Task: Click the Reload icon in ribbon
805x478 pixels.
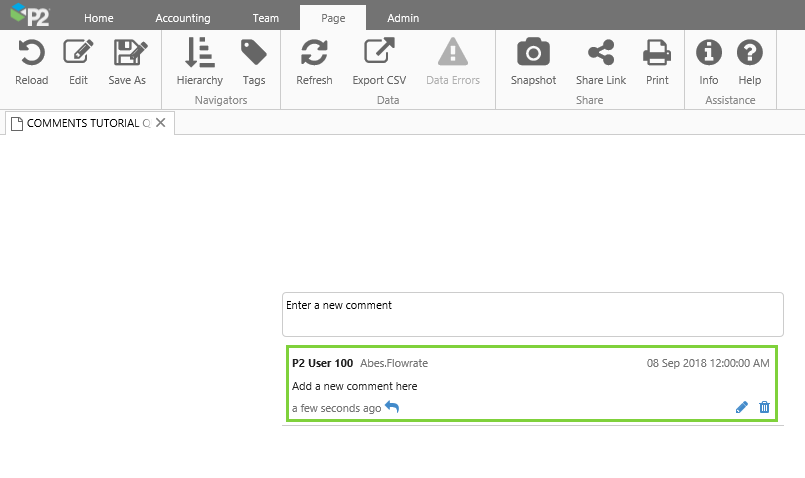Action: pyautogui.click(x=31, y=53)
